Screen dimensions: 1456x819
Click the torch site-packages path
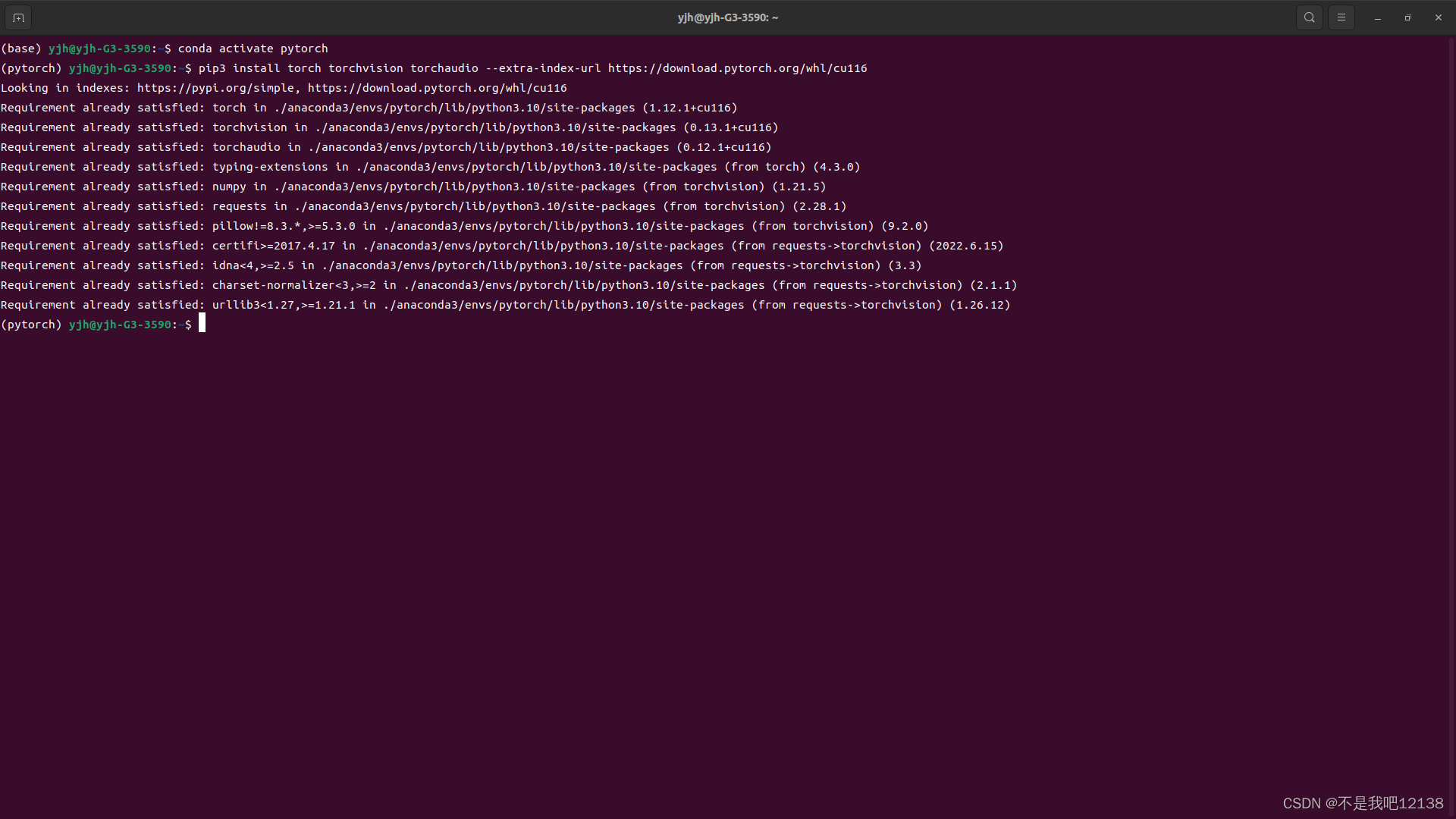click(454, 108)
